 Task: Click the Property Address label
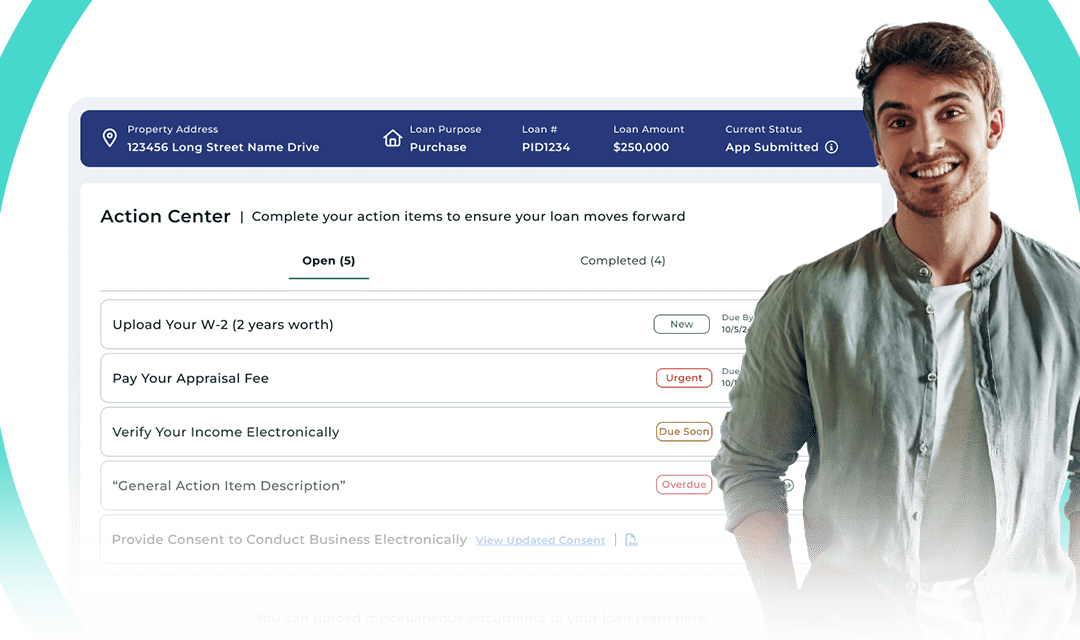[172, 129]
